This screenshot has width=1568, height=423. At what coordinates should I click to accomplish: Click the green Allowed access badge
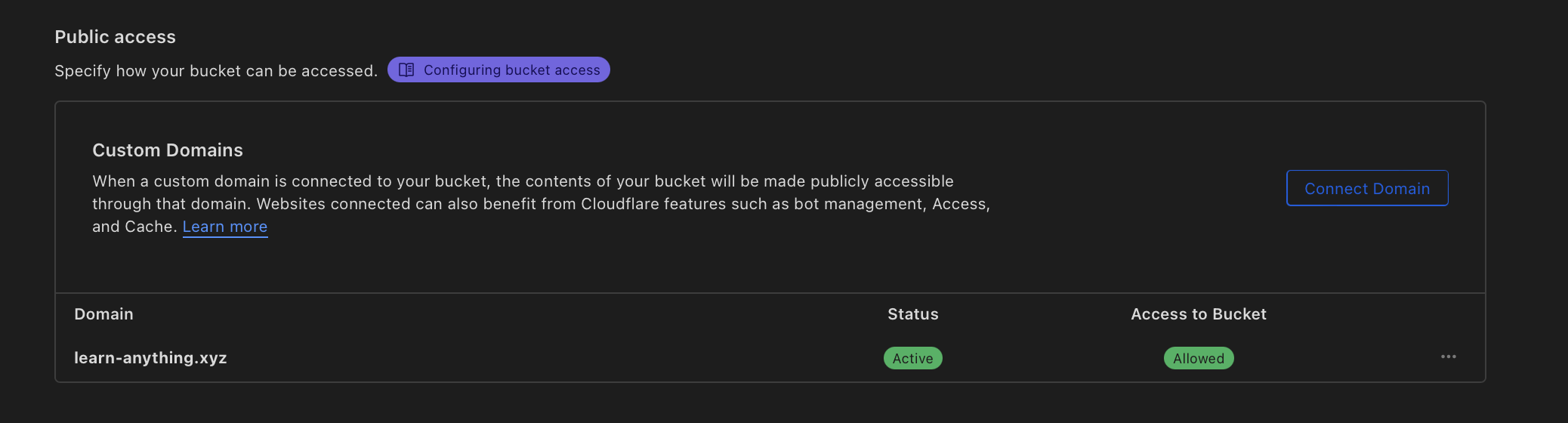pos(1198,358)
